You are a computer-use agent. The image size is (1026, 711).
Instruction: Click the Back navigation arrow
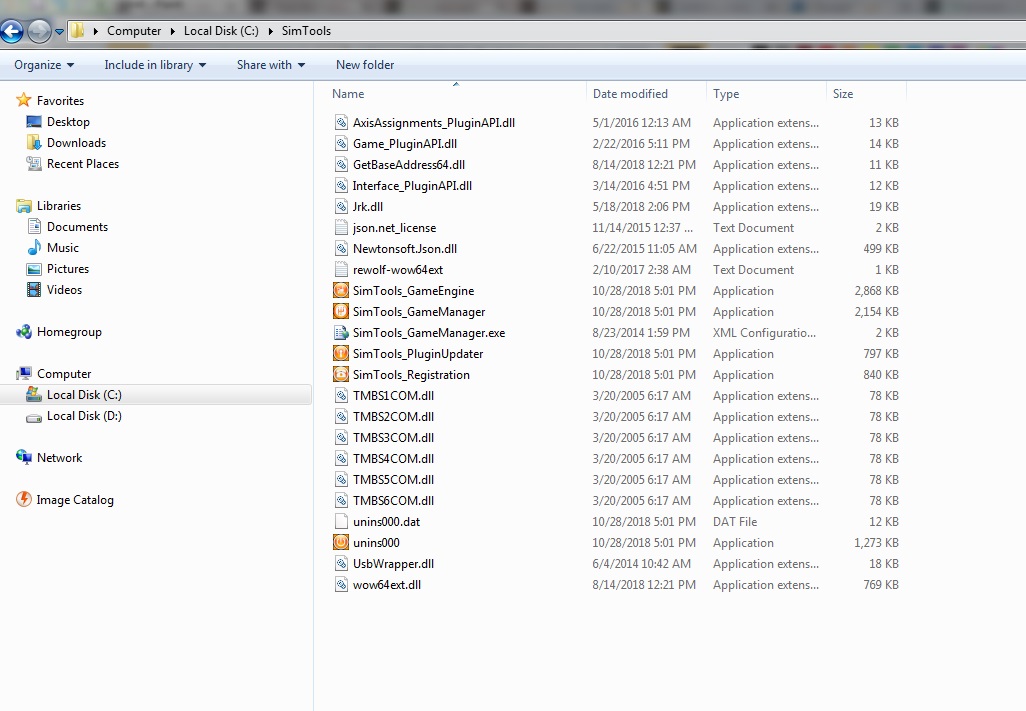[12, 31]
